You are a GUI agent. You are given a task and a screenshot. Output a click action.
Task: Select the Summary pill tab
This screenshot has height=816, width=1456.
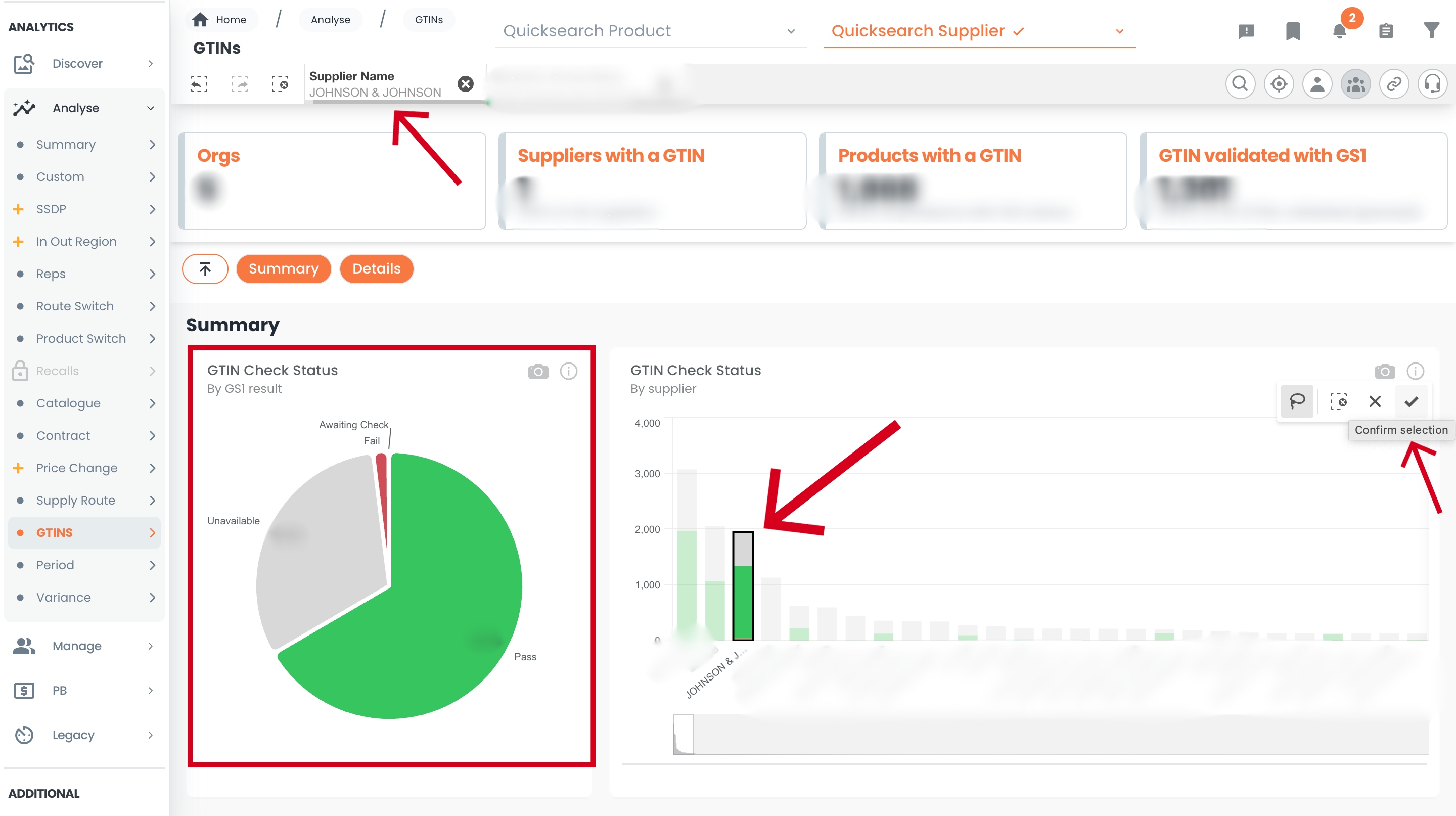coord(284,269)
